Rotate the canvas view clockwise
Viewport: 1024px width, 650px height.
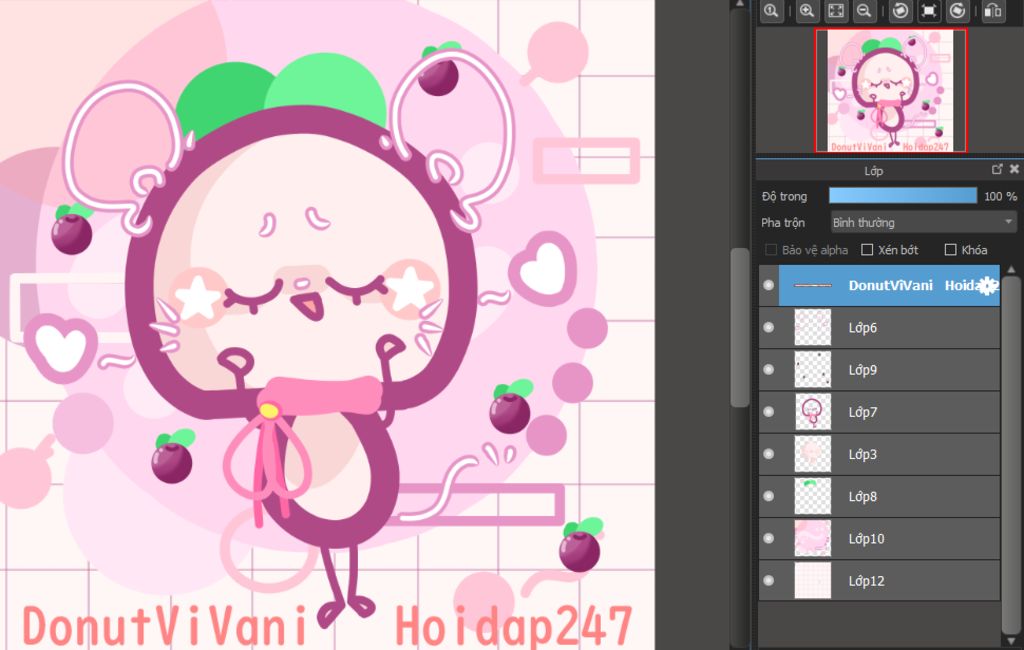957,11
